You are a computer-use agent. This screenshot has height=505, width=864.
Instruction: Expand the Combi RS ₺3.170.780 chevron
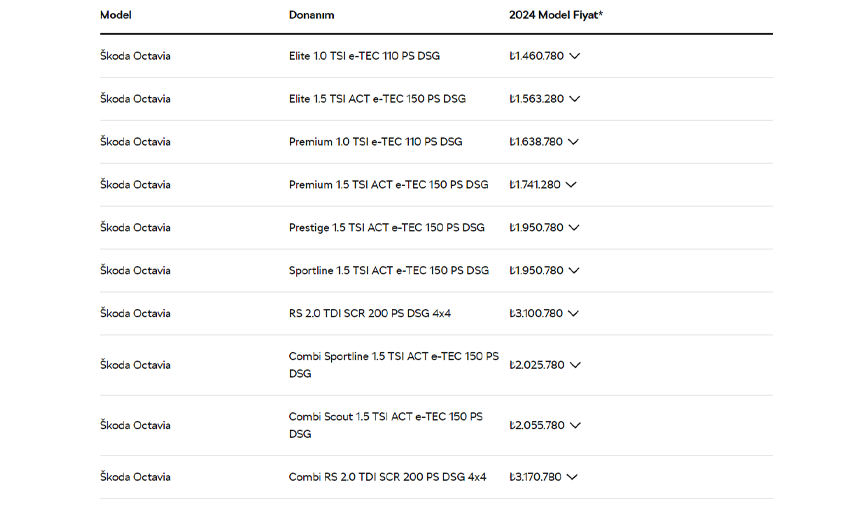(x=572, y=477)
